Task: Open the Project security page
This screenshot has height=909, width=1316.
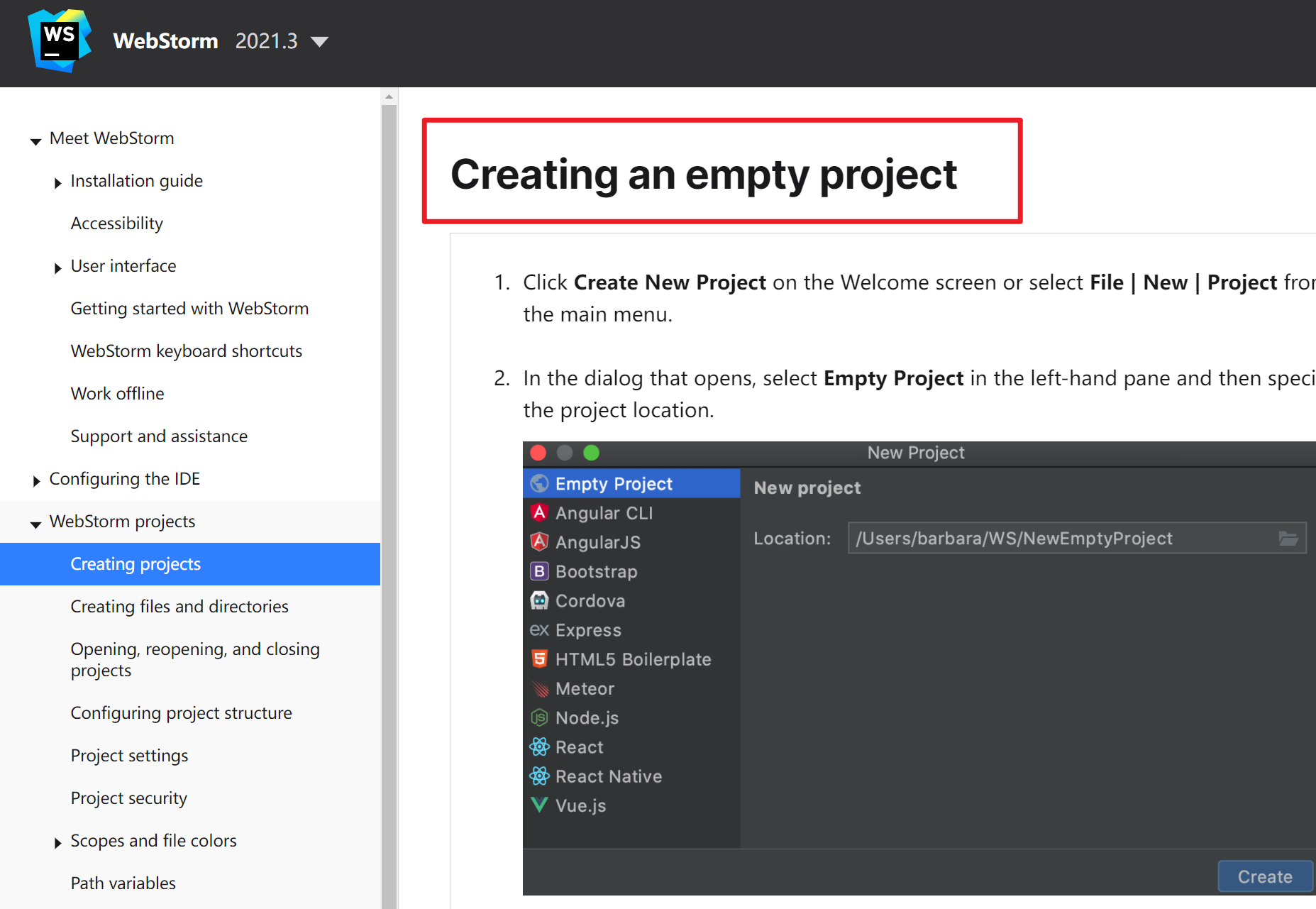Action: click(128, 798)
